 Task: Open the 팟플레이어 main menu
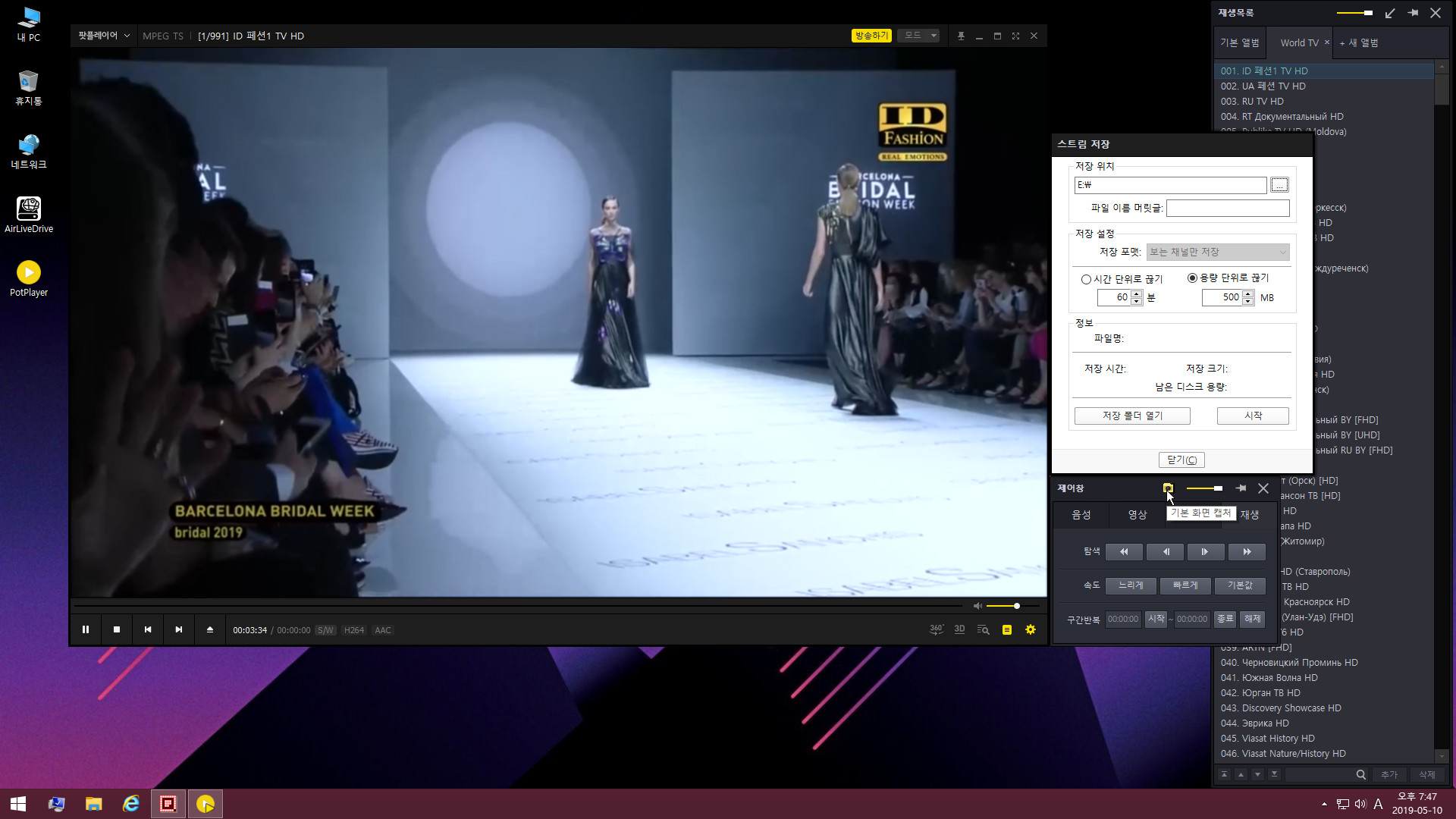[x=104, y=36]
